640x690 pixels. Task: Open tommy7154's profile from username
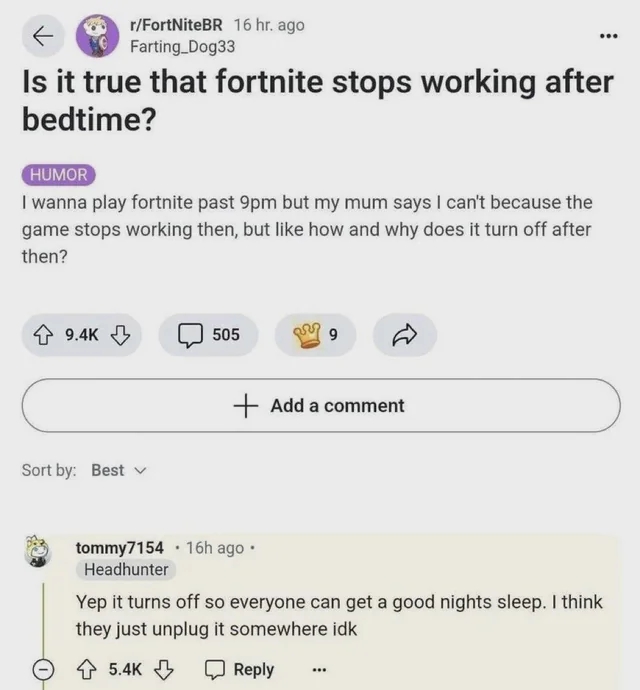[x=120, y=548]
